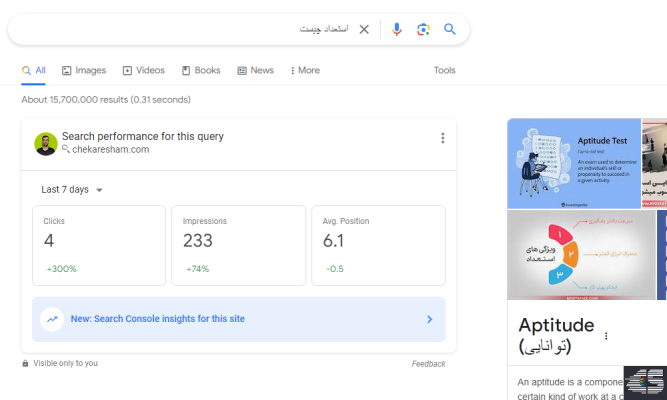
Task: Open the Tools button
Action: (444, 71)
